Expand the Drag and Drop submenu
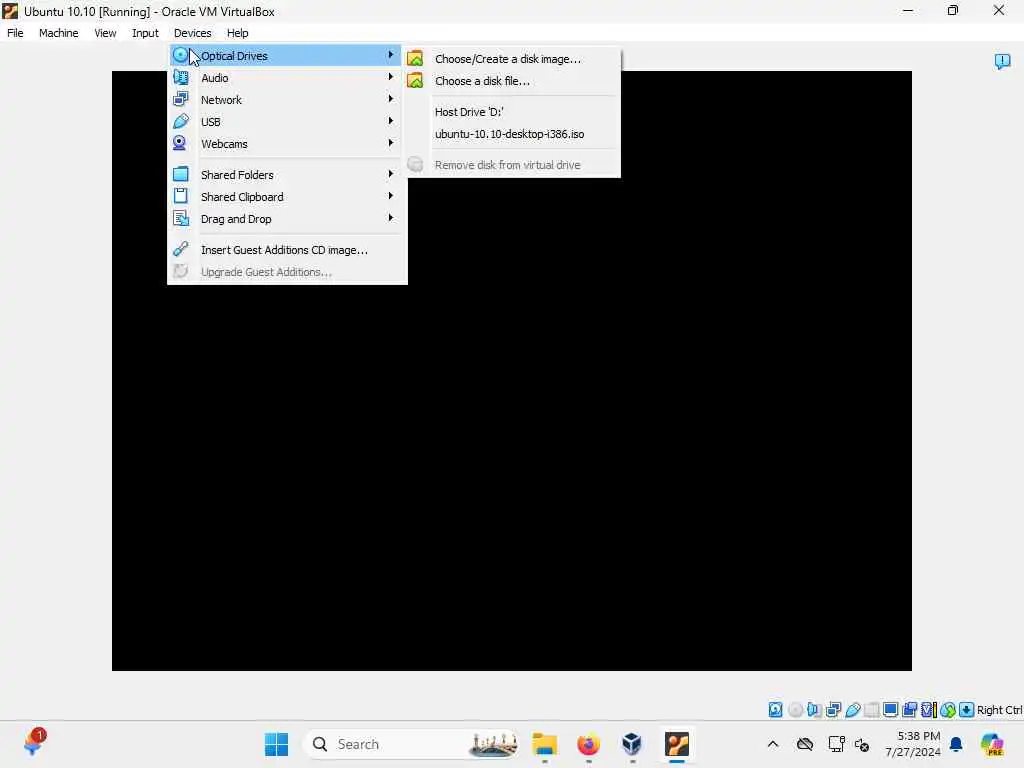The height and width of the screenshot is (768, 1024). 285,219
